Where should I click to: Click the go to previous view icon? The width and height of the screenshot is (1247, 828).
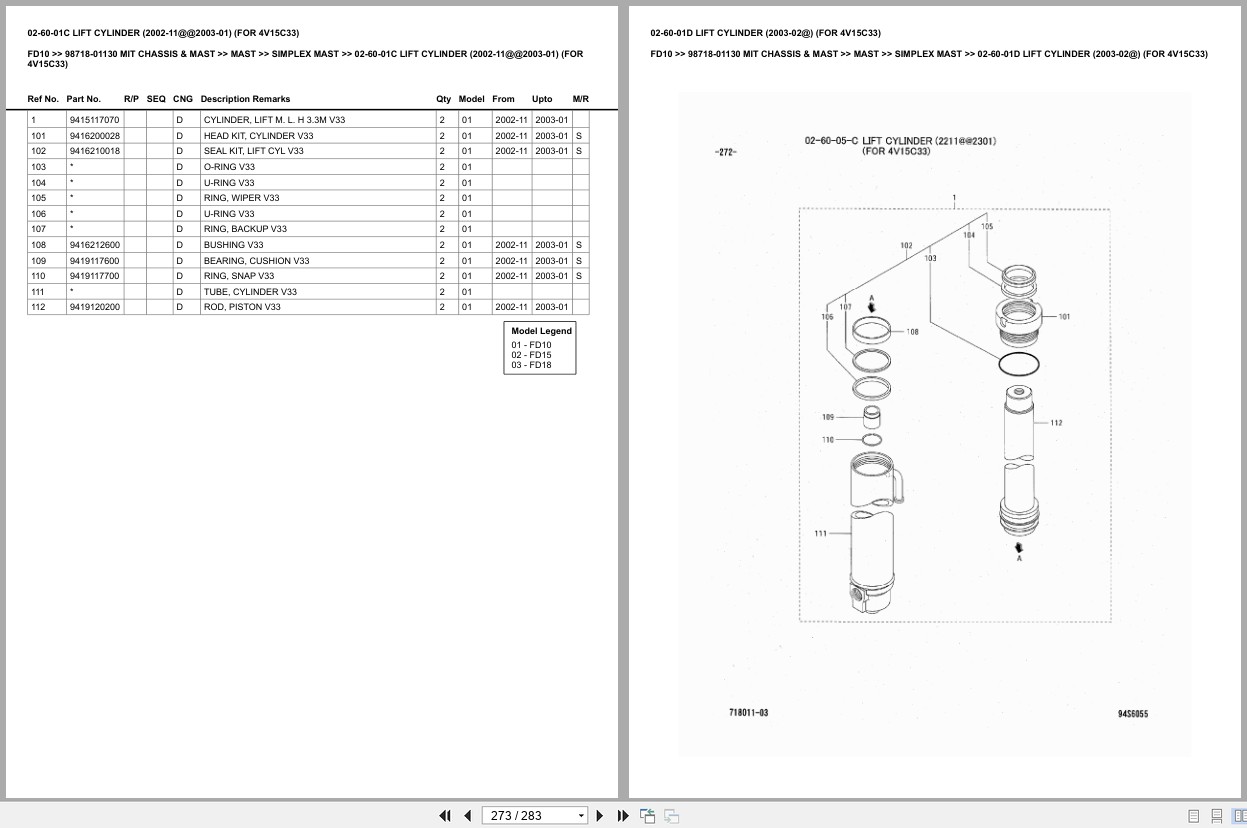click(x=647, y=816)
